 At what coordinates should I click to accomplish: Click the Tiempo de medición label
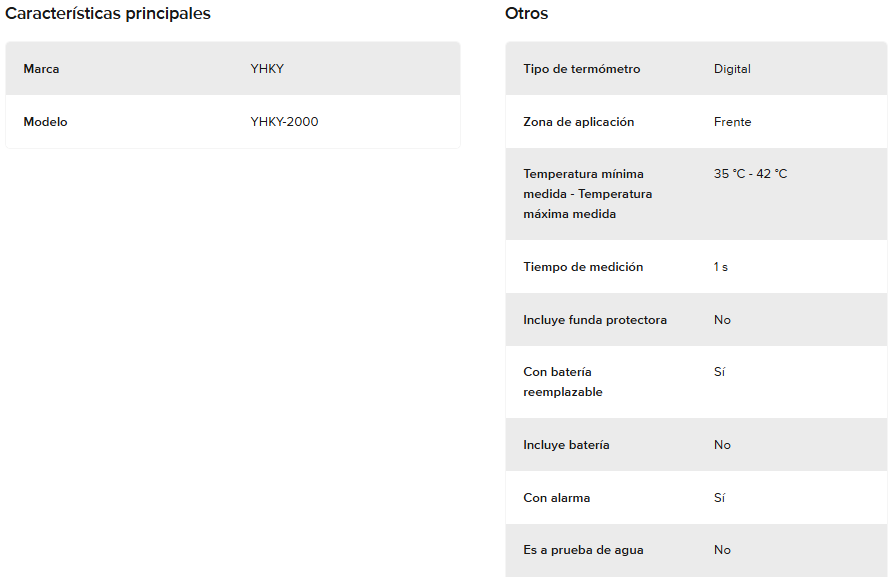pyautogui.click(x=583, y=267)
